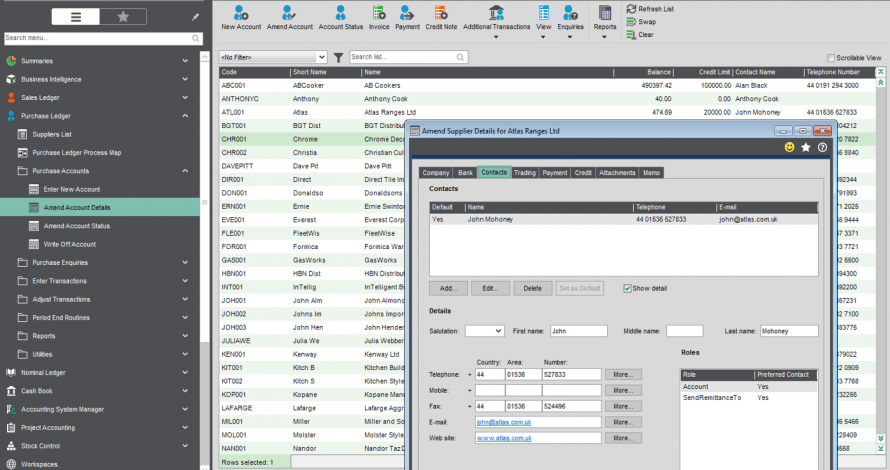890x470 pixels.
Task: Open Suppliers List in sidebar
Action: pos(52,135)
